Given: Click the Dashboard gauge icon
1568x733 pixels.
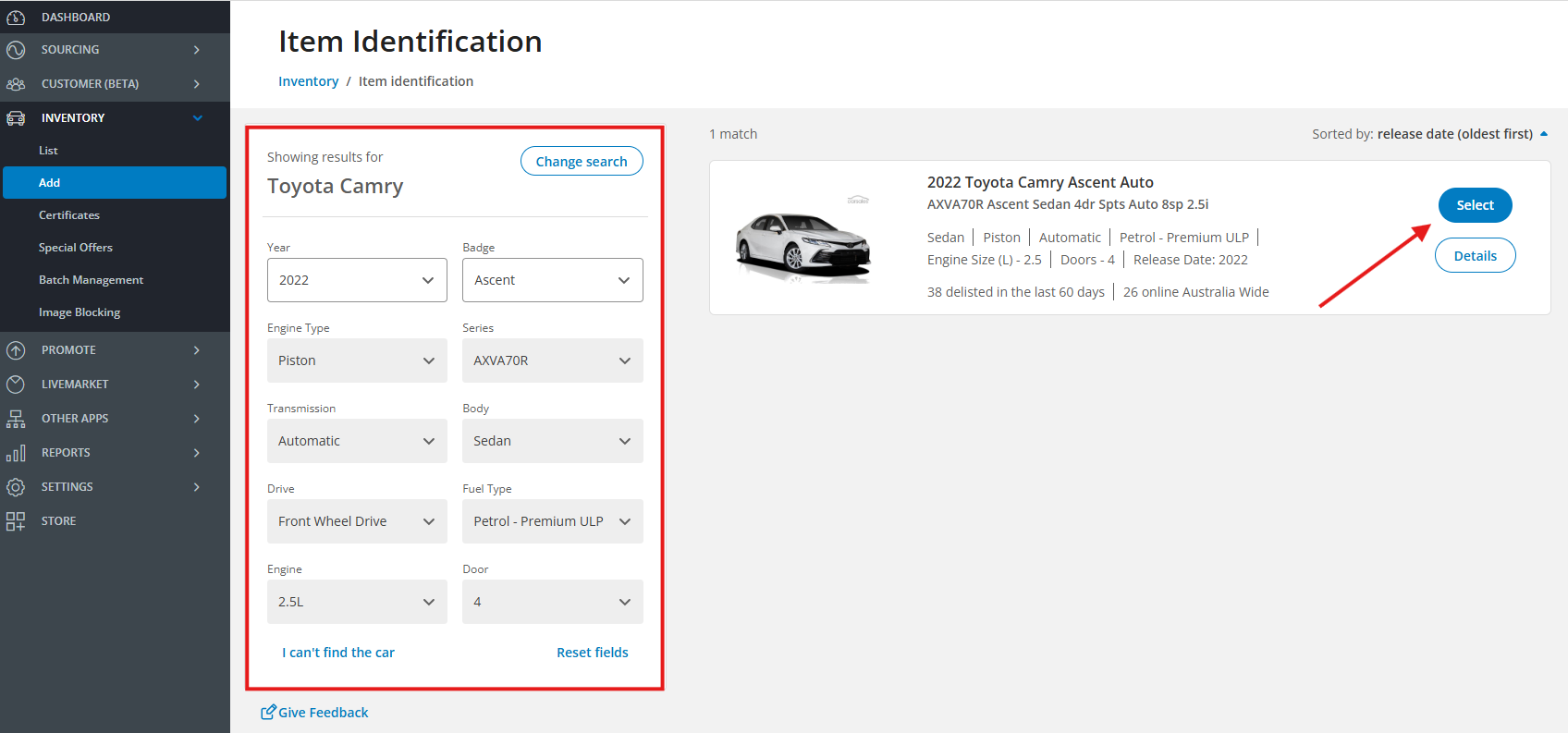Looking at the screenshot, I should click(16, 17).
